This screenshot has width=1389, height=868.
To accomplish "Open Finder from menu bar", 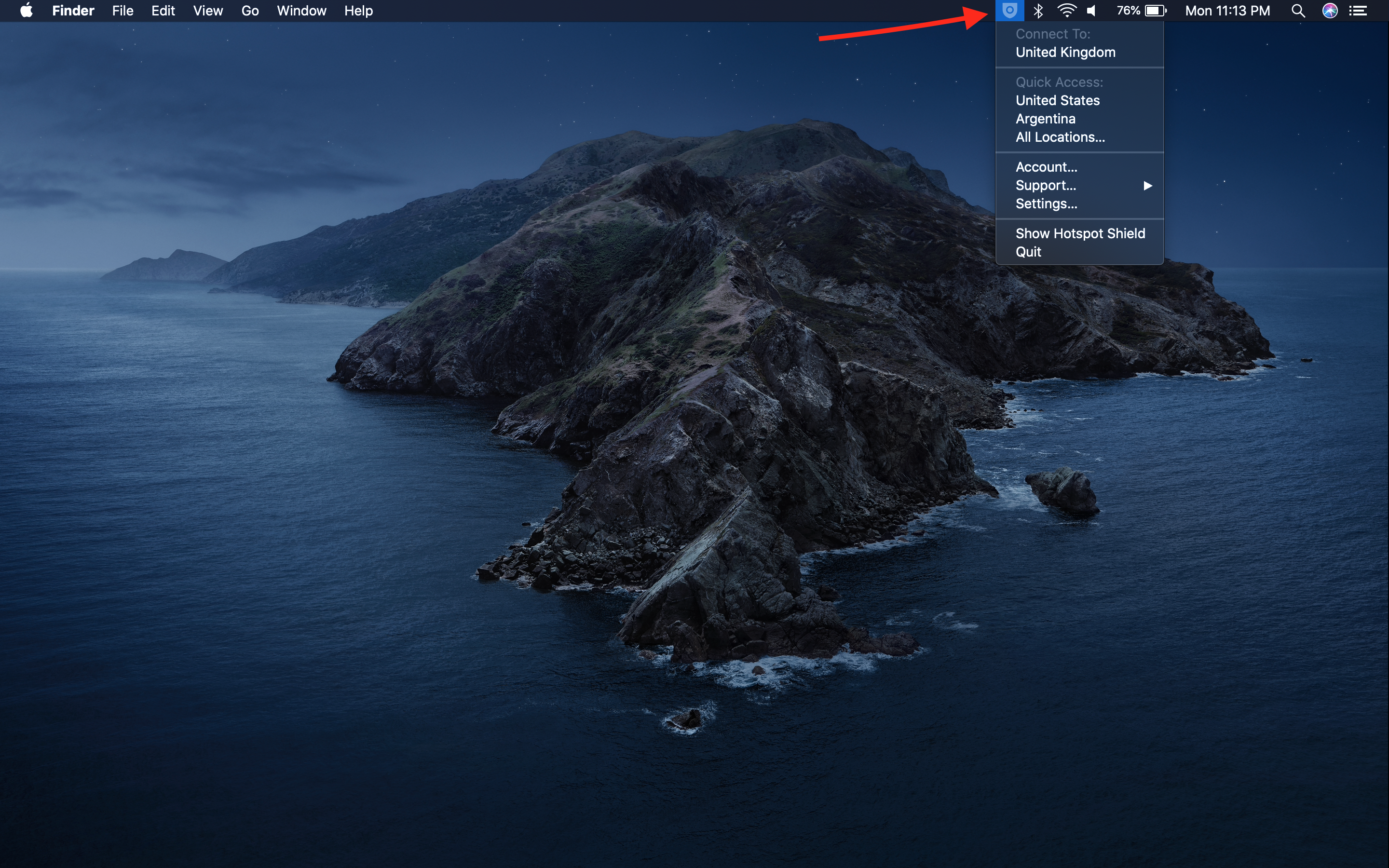I will [x=72, y=11].
